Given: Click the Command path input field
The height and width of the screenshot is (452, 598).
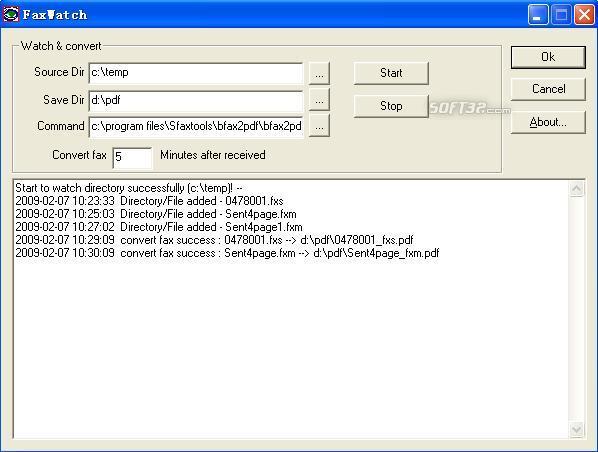Looking at the screenshot, I should (196, 127).
